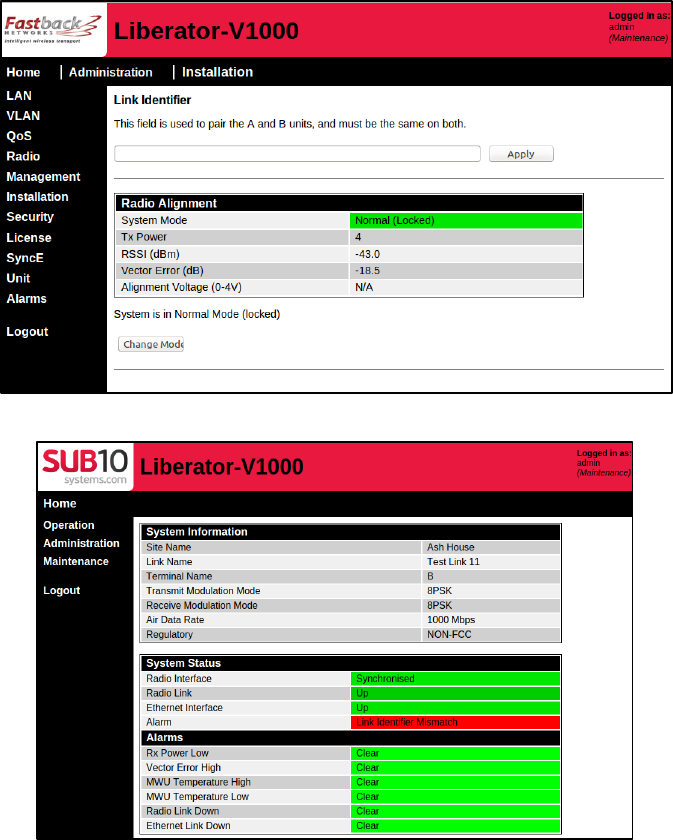673x840 pixels.
Task: Open Security page from sidebar
Action: (x=30, y=217)
